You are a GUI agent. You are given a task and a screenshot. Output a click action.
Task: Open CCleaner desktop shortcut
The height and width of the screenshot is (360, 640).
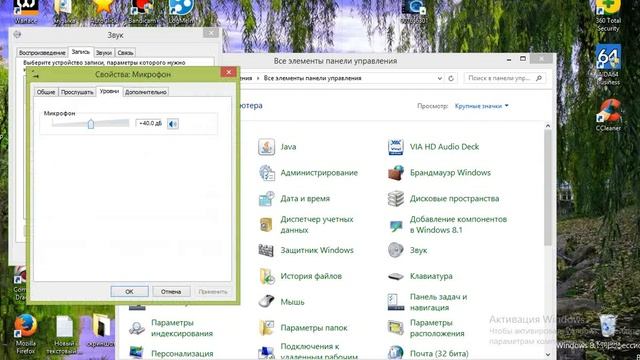click(608, 115)
